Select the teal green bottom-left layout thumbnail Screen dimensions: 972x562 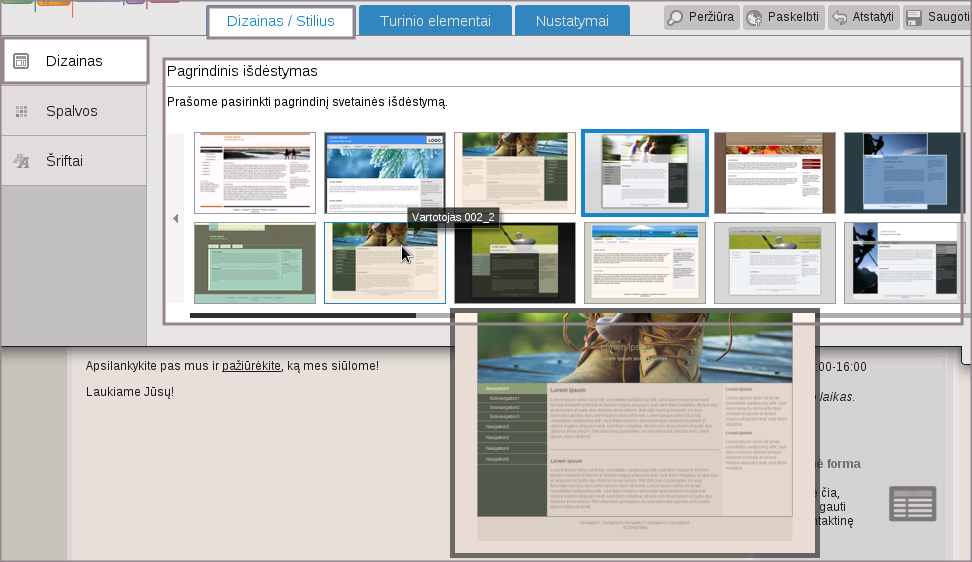255,262
